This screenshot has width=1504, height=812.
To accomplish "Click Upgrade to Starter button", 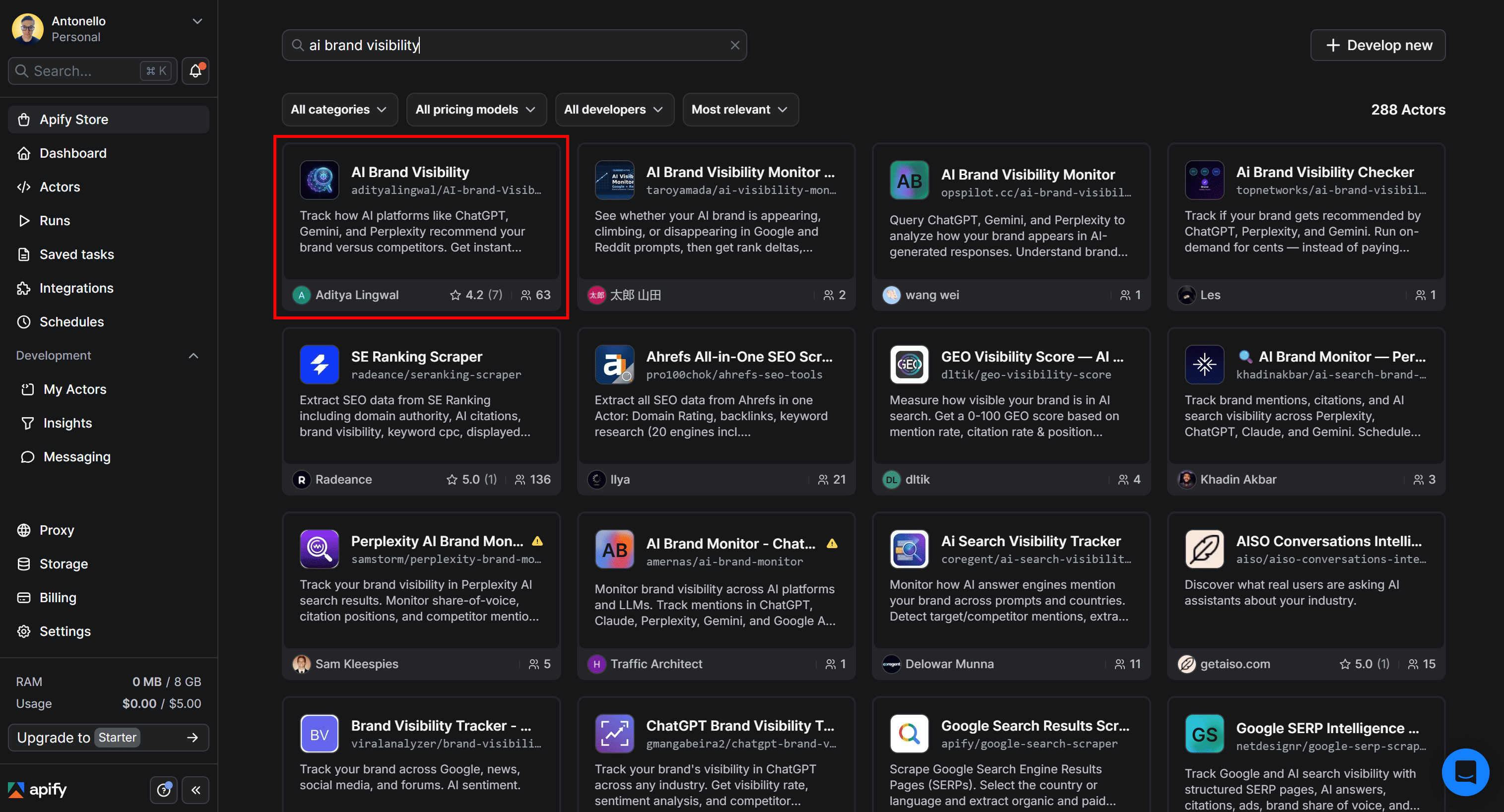I will (x=108, y=737).
